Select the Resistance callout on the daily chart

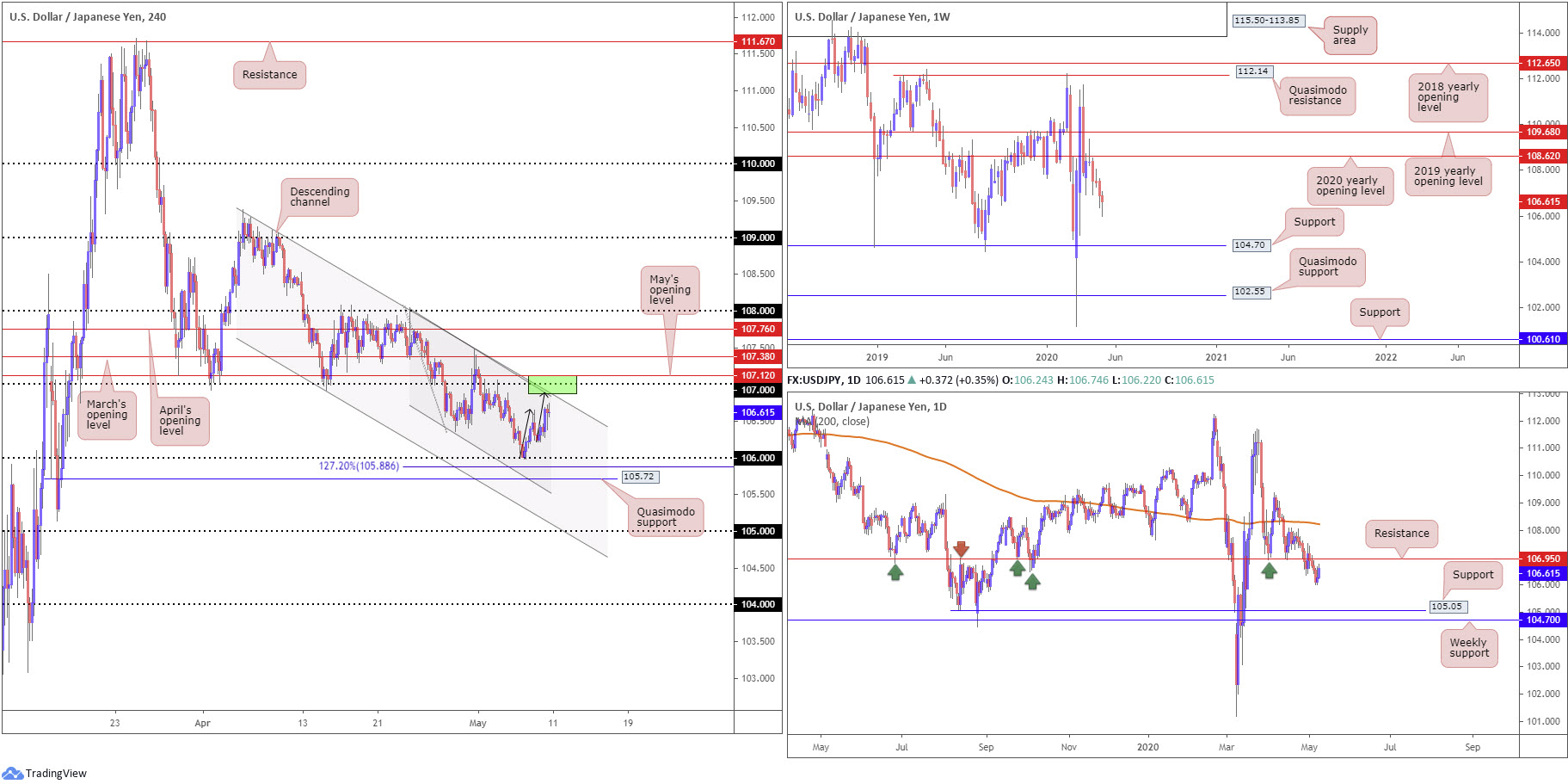[x=1401, y=534]
